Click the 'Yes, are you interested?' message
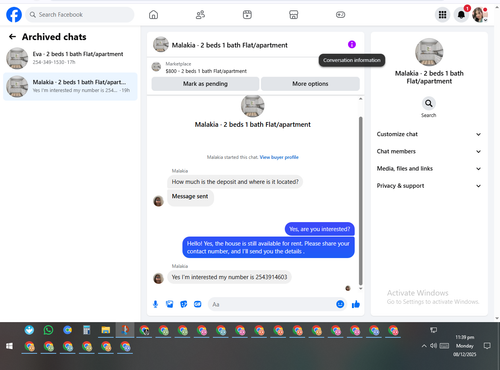 (x=319, y=229)
